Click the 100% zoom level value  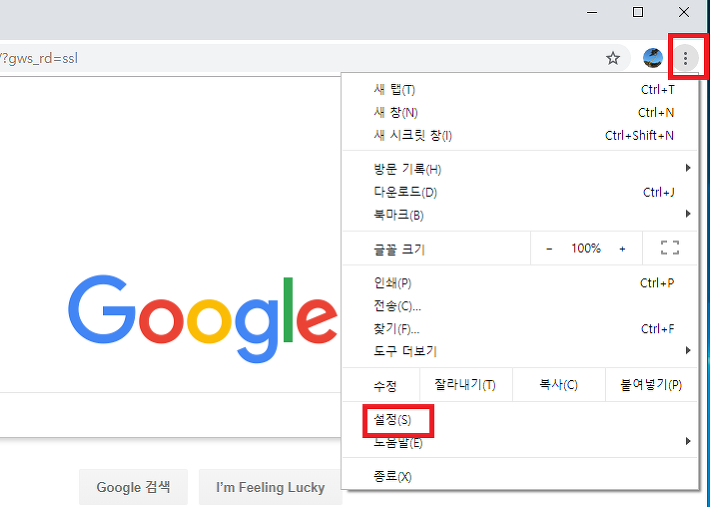click(586, 249)
